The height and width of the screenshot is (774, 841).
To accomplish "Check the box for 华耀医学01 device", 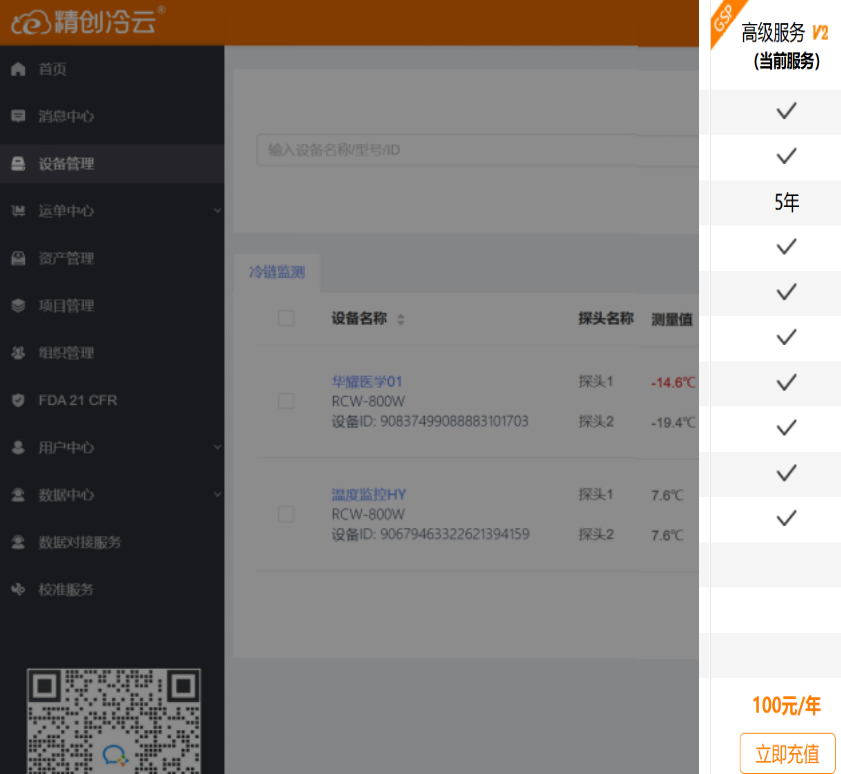I will coord(286,401).
